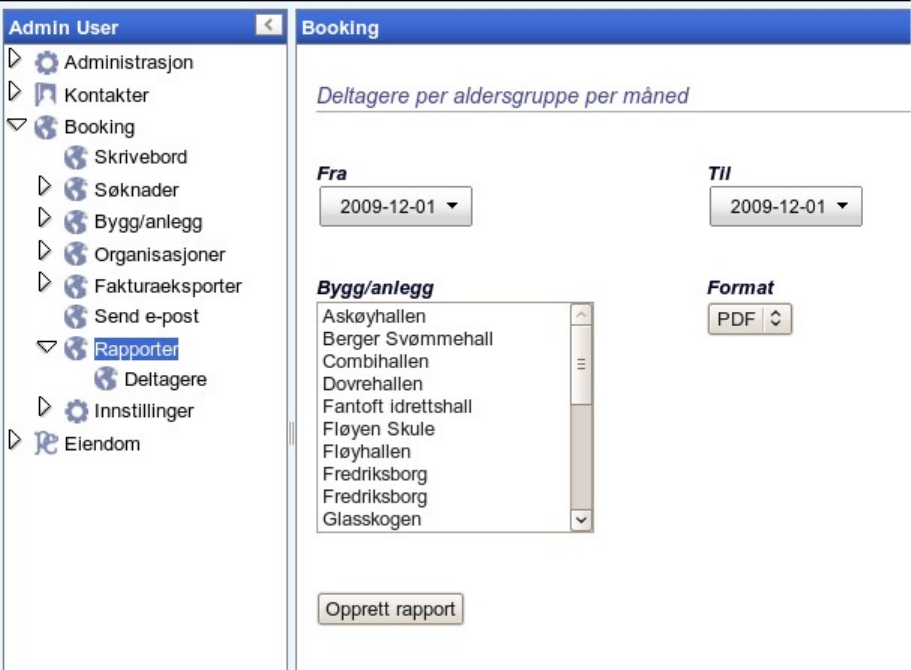Collapse the Admin User side panel

click(x=268, y=27)
